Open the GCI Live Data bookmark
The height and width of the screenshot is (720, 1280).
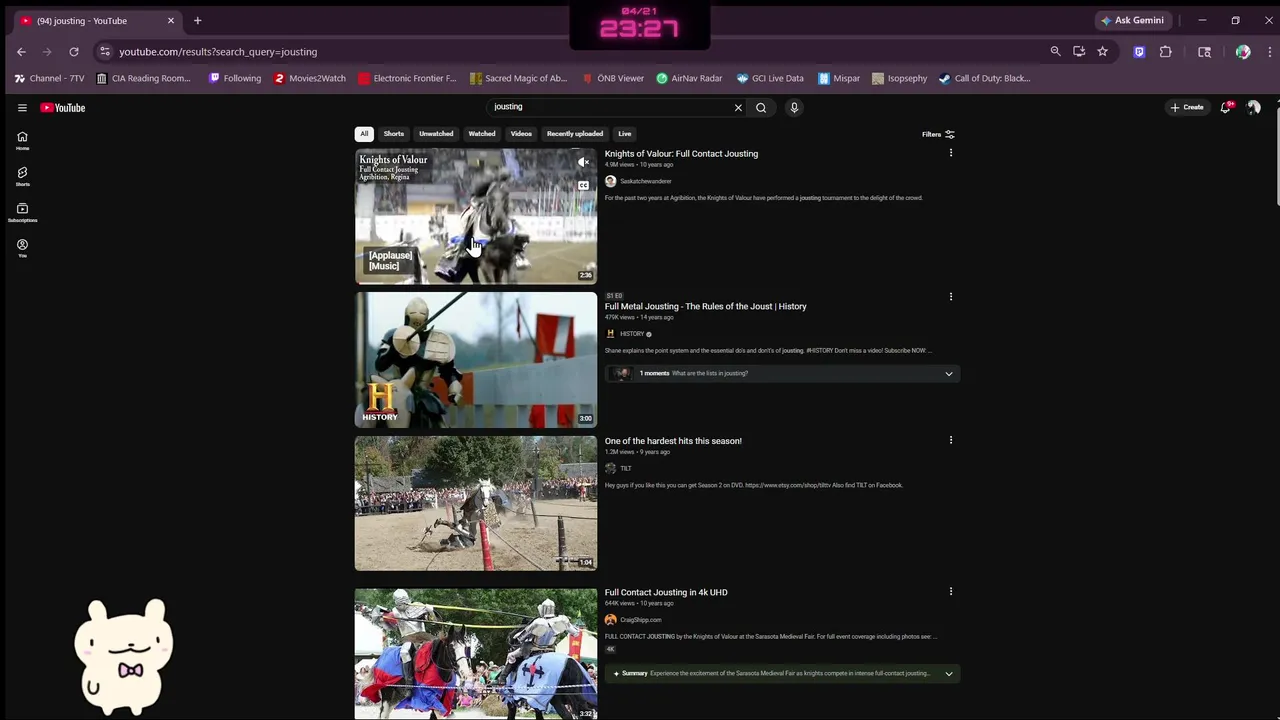pos(770,78)
